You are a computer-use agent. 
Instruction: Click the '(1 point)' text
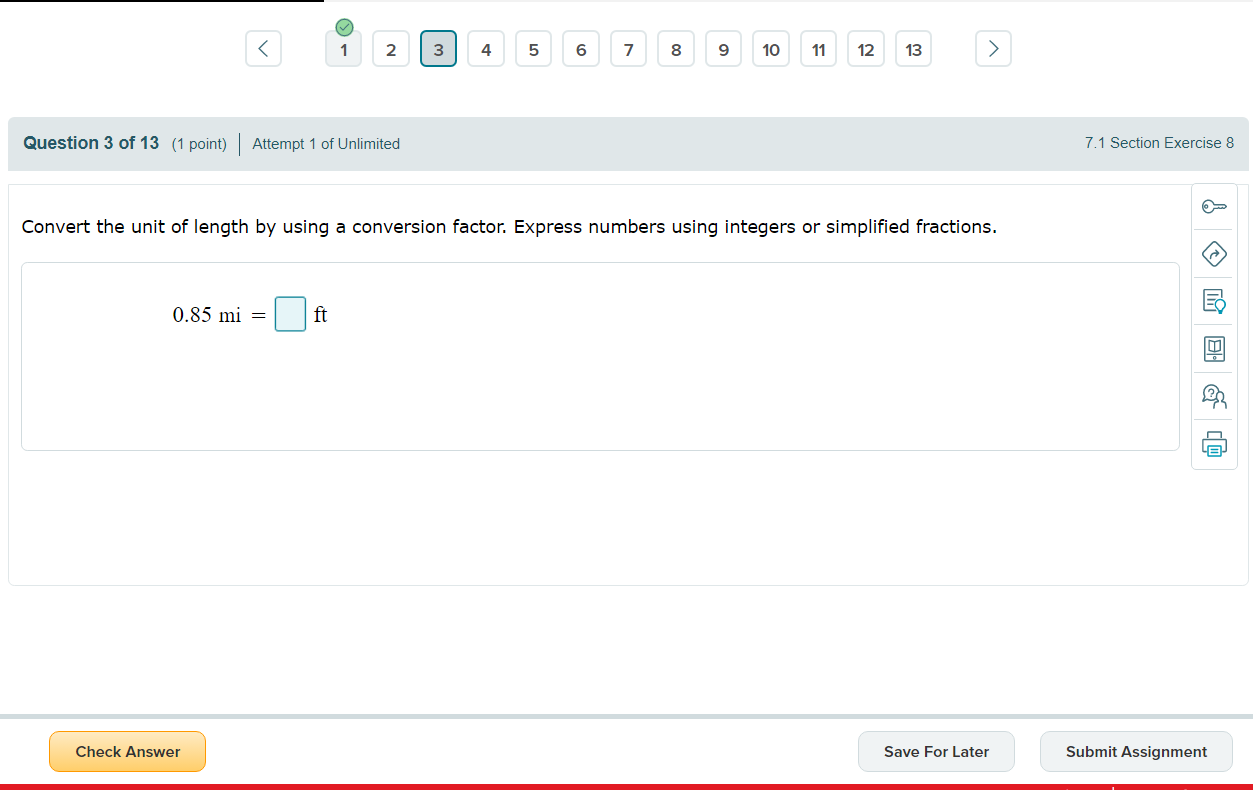[199, 144]
